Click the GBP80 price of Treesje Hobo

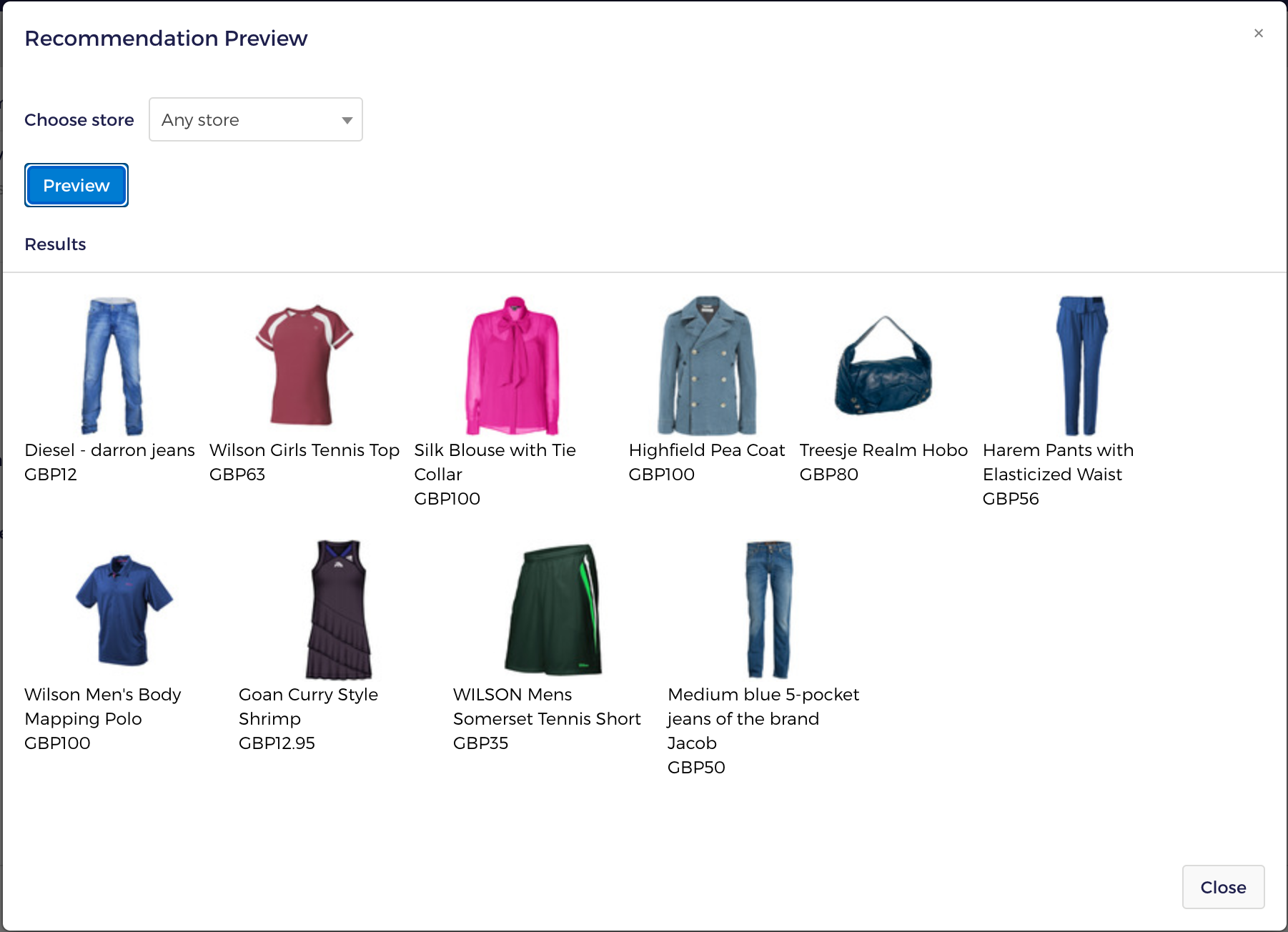(829, 475)
